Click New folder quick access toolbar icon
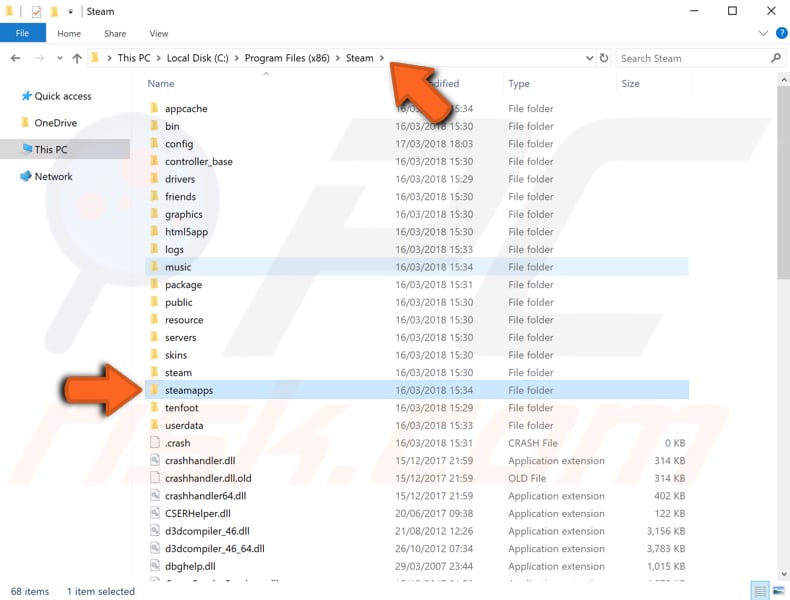790x600 pixels. click(54, 12)
